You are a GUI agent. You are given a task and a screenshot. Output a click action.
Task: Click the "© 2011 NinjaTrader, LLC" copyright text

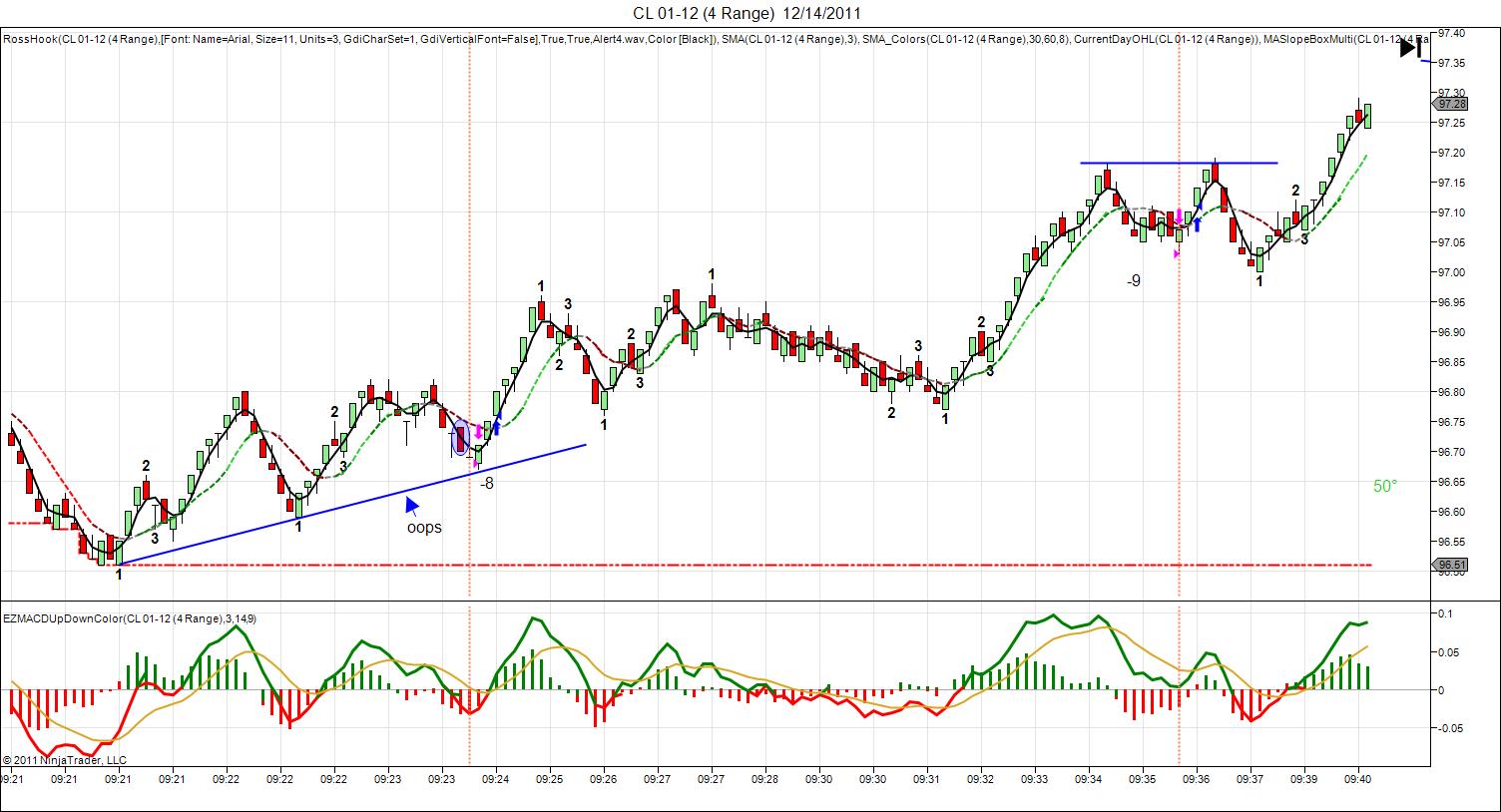[65, 760]
